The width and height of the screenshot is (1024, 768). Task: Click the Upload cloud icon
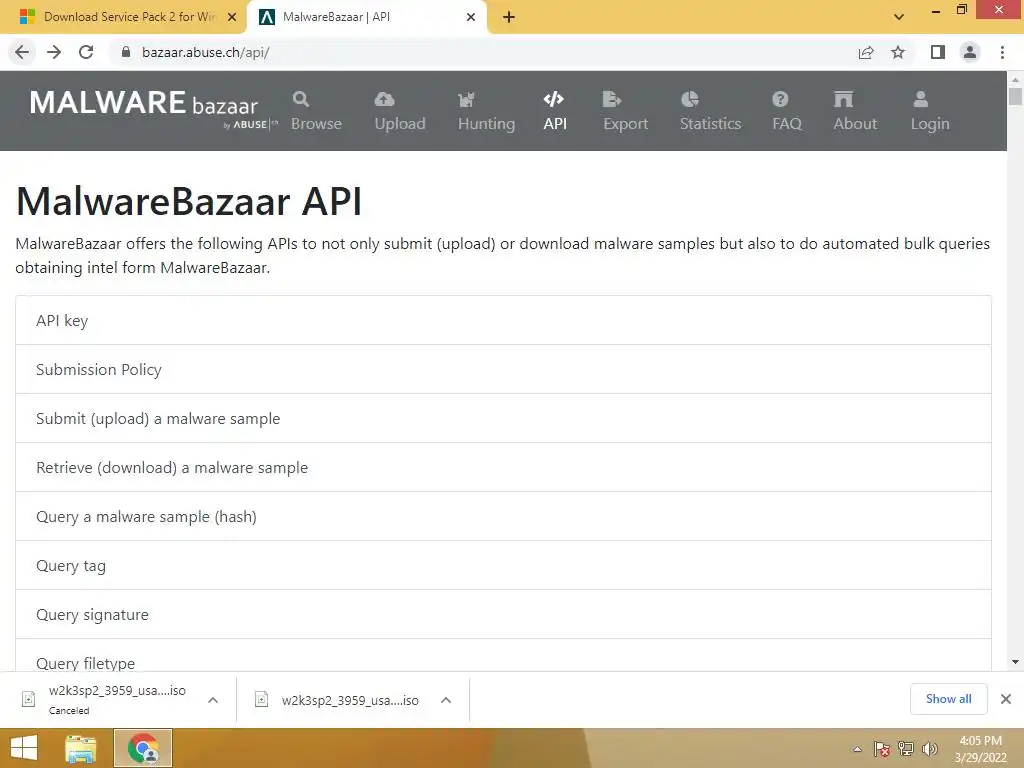point(384,99)
